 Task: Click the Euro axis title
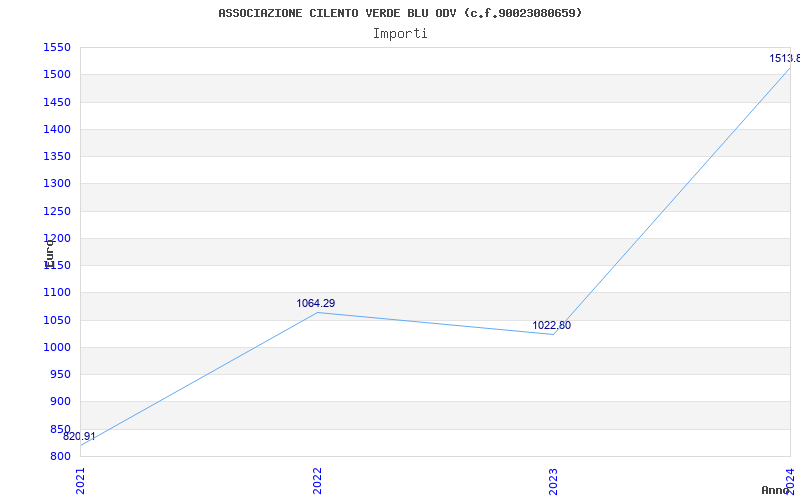pyautogui.click(x=49, y=254)
